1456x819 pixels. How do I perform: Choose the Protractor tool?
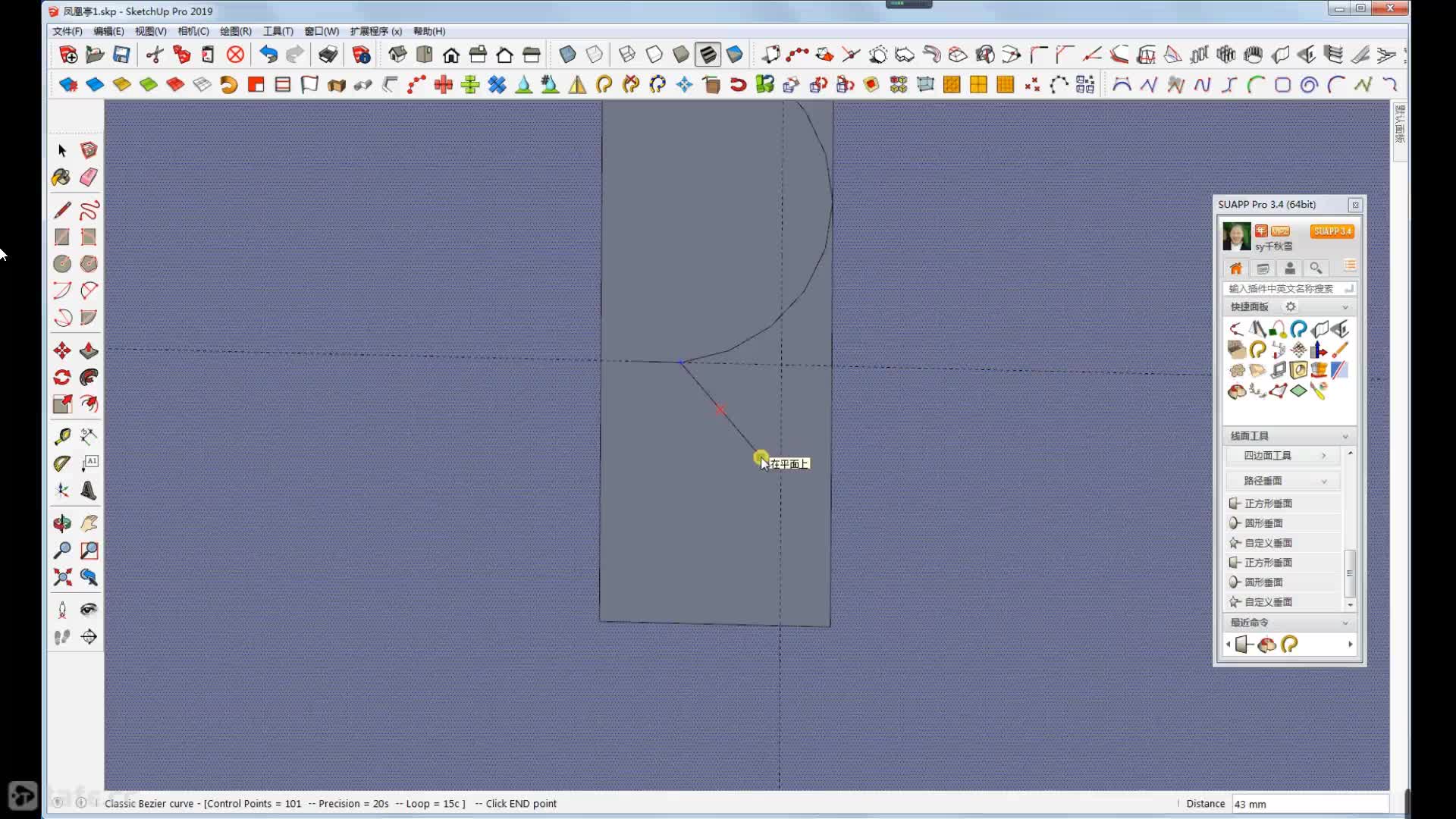tap(62, 463)
